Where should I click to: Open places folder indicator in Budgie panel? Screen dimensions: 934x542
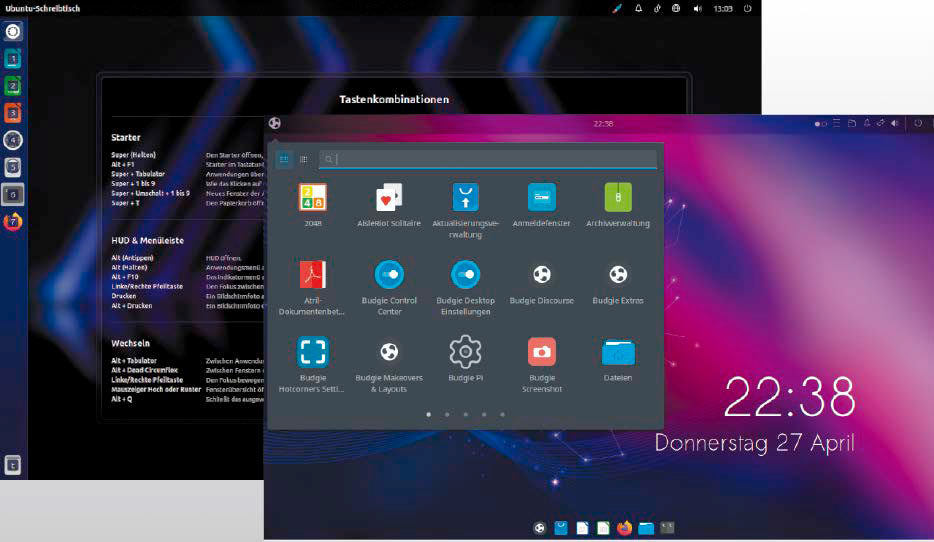coord(852,123)
